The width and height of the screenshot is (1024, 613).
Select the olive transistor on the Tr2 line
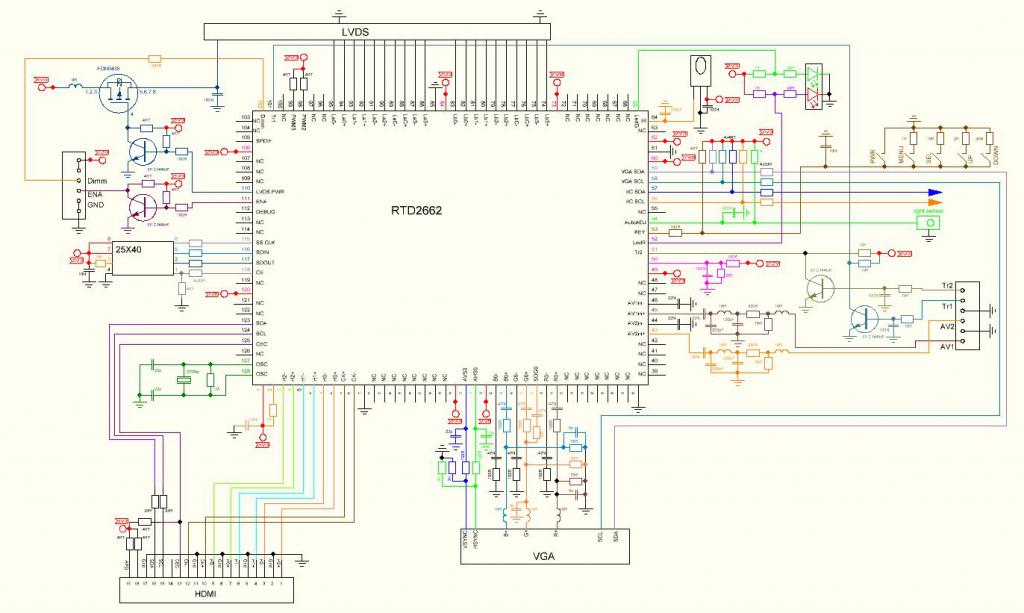[x=820, y=288]
